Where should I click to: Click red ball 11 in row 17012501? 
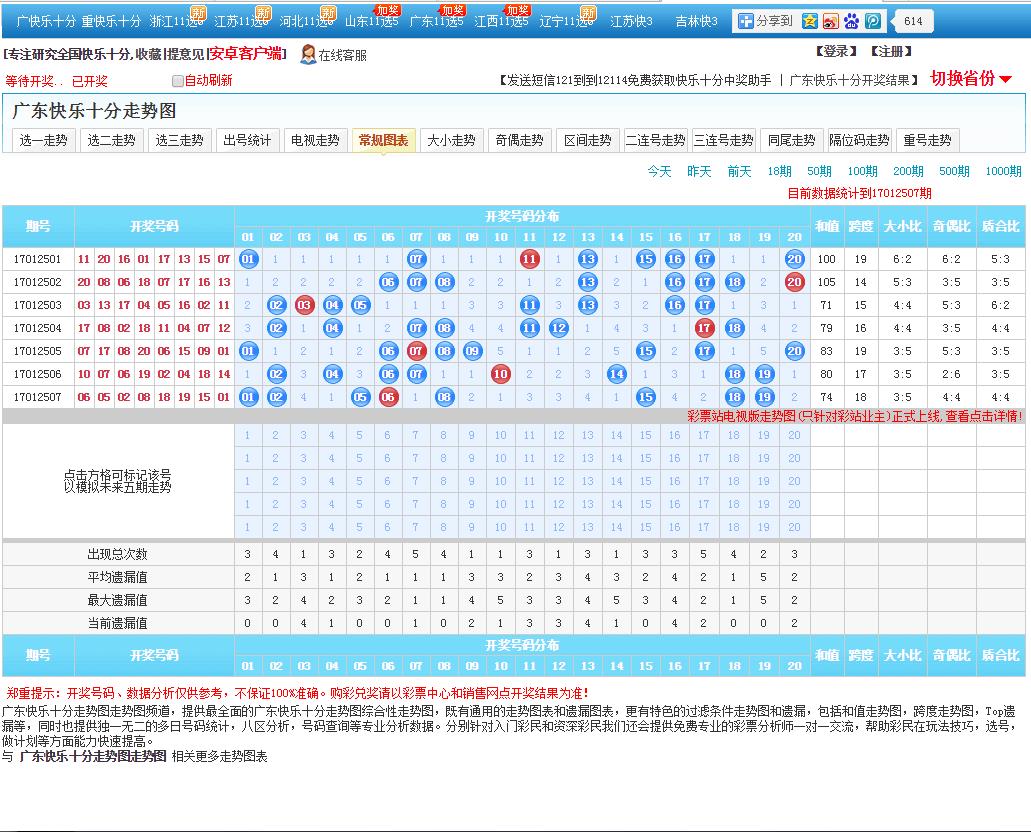529,259
